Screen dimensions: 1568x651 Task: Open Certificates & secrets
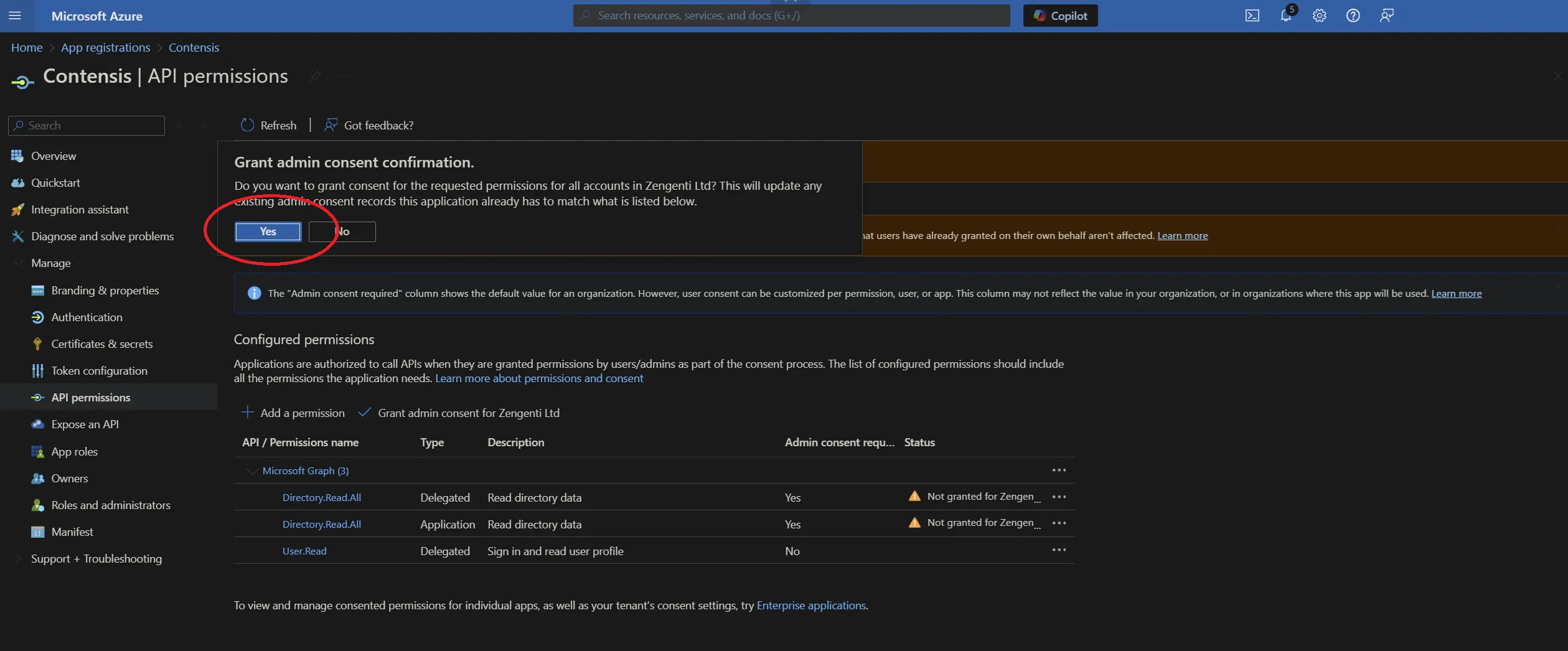pos(101,344)
